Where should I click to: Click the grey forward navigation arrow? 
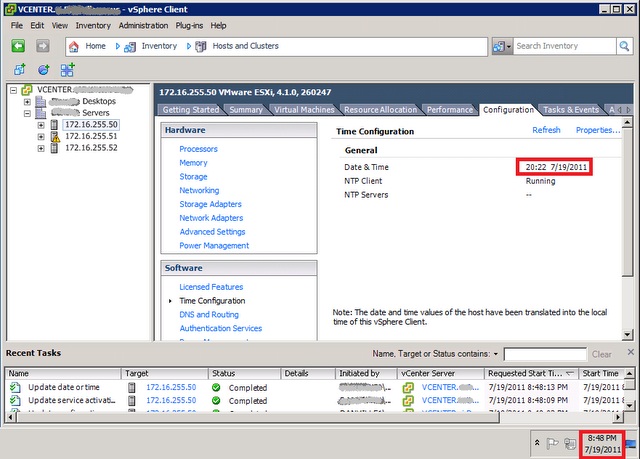[x=42, y=46]
